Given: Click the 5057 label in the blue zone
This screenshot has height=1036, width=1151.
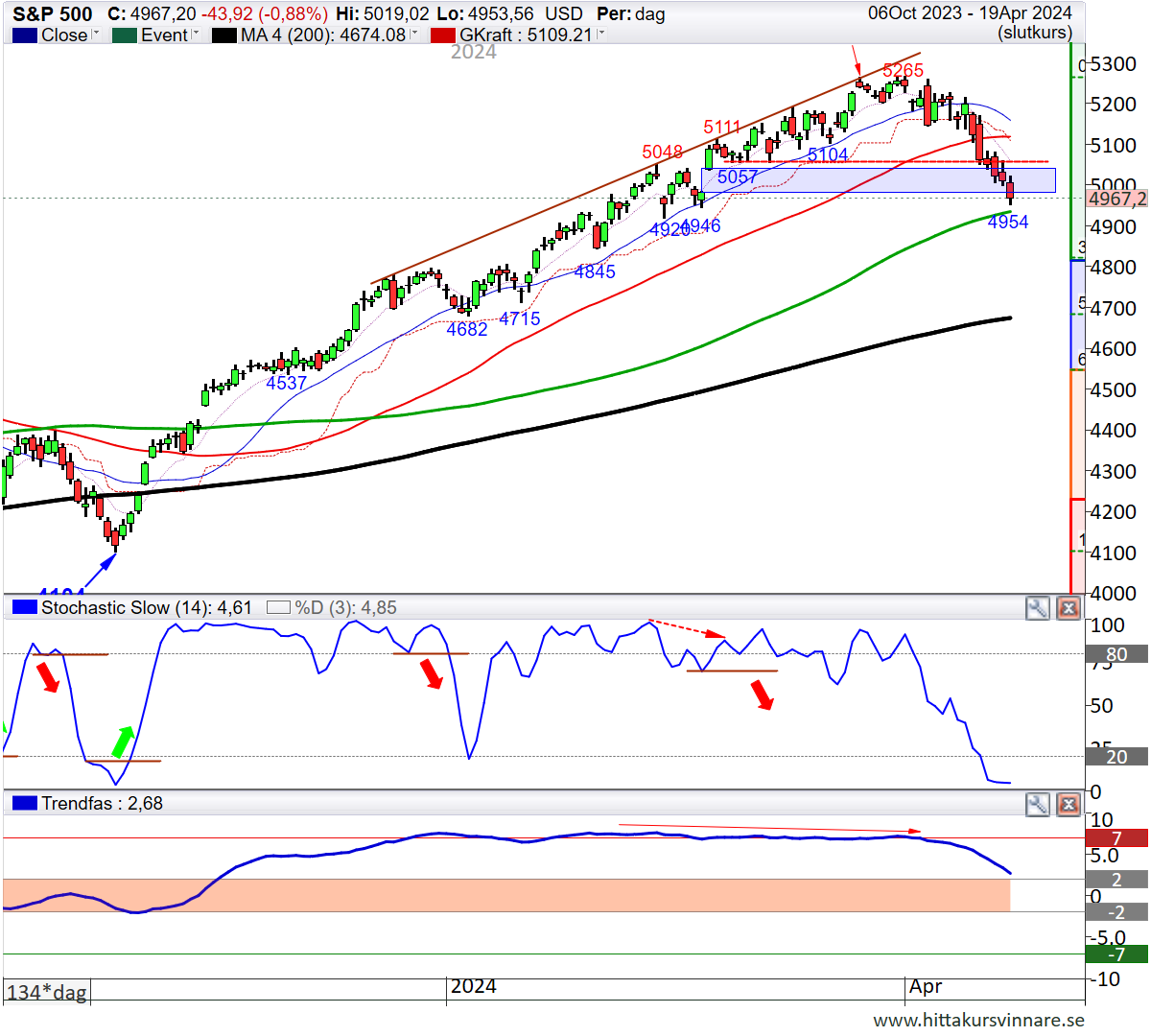Looking at the screenshot, I should [738, 177].
